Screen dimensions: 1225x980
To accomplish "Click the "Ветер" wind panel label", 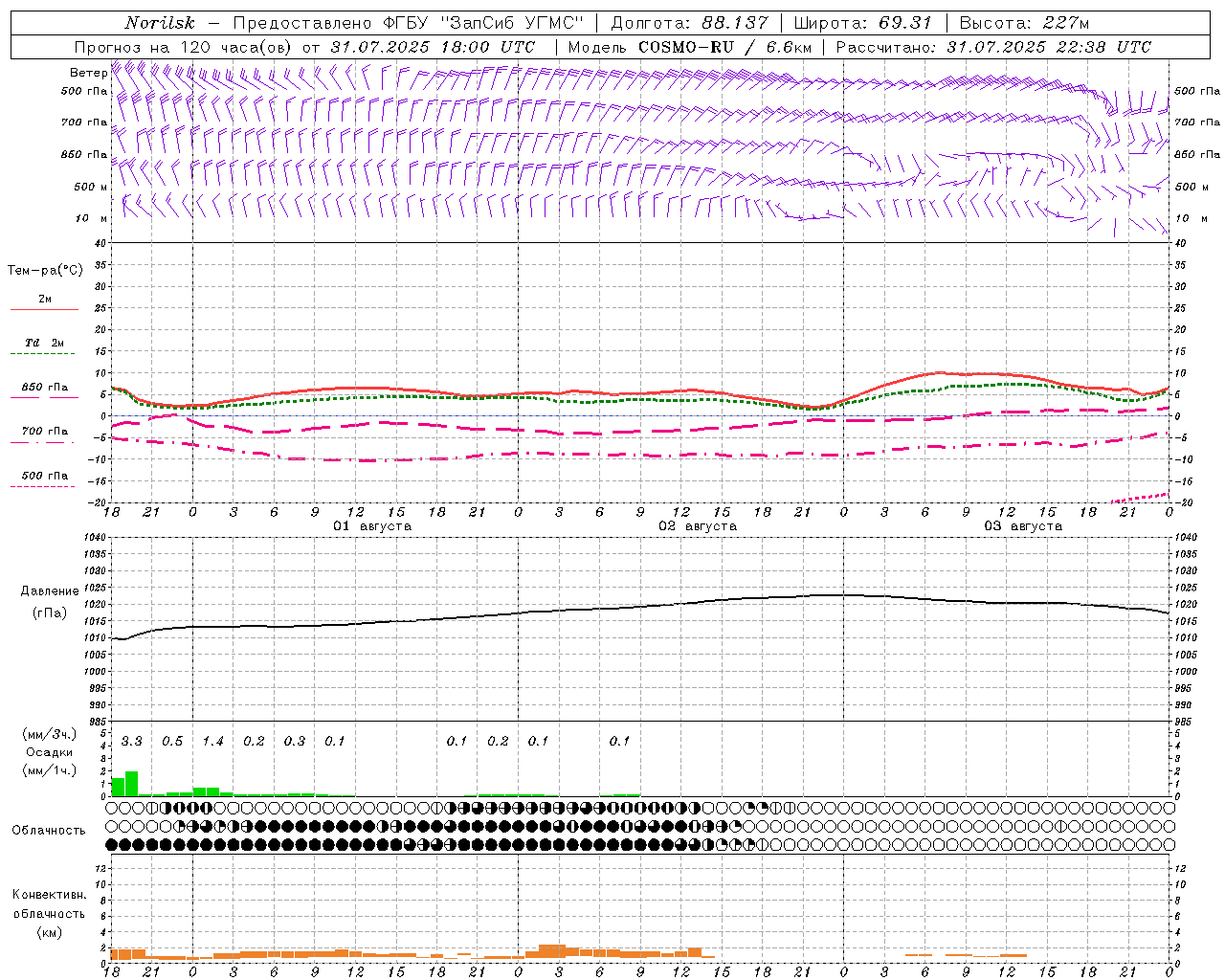I will (88, 73).
